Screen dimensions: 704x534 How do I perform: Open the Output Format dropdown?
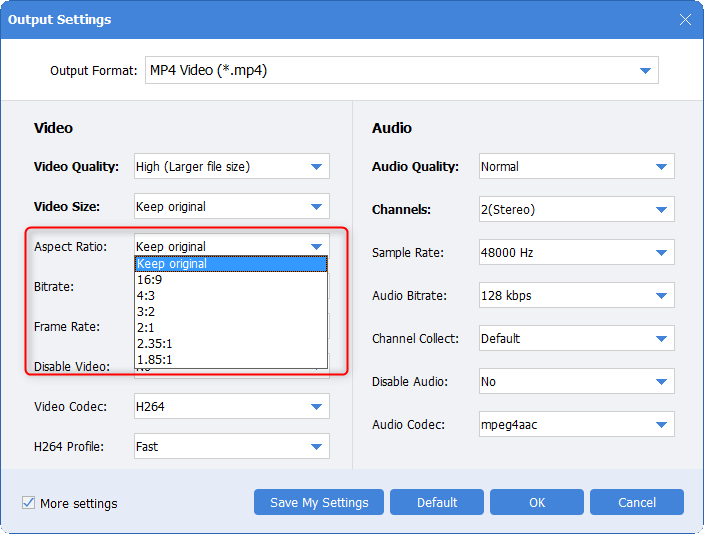click(x=401, y=70)
